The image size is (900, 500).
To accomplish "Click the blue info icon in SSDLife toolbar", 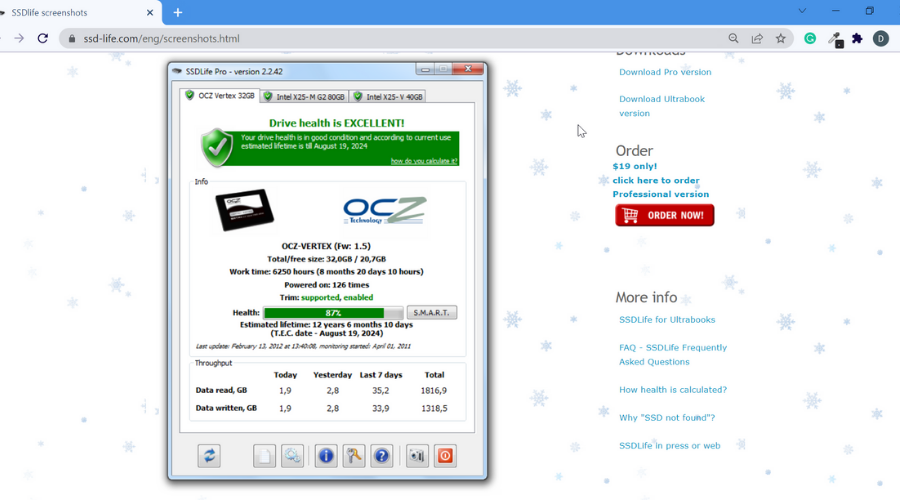I will [326, 456].
